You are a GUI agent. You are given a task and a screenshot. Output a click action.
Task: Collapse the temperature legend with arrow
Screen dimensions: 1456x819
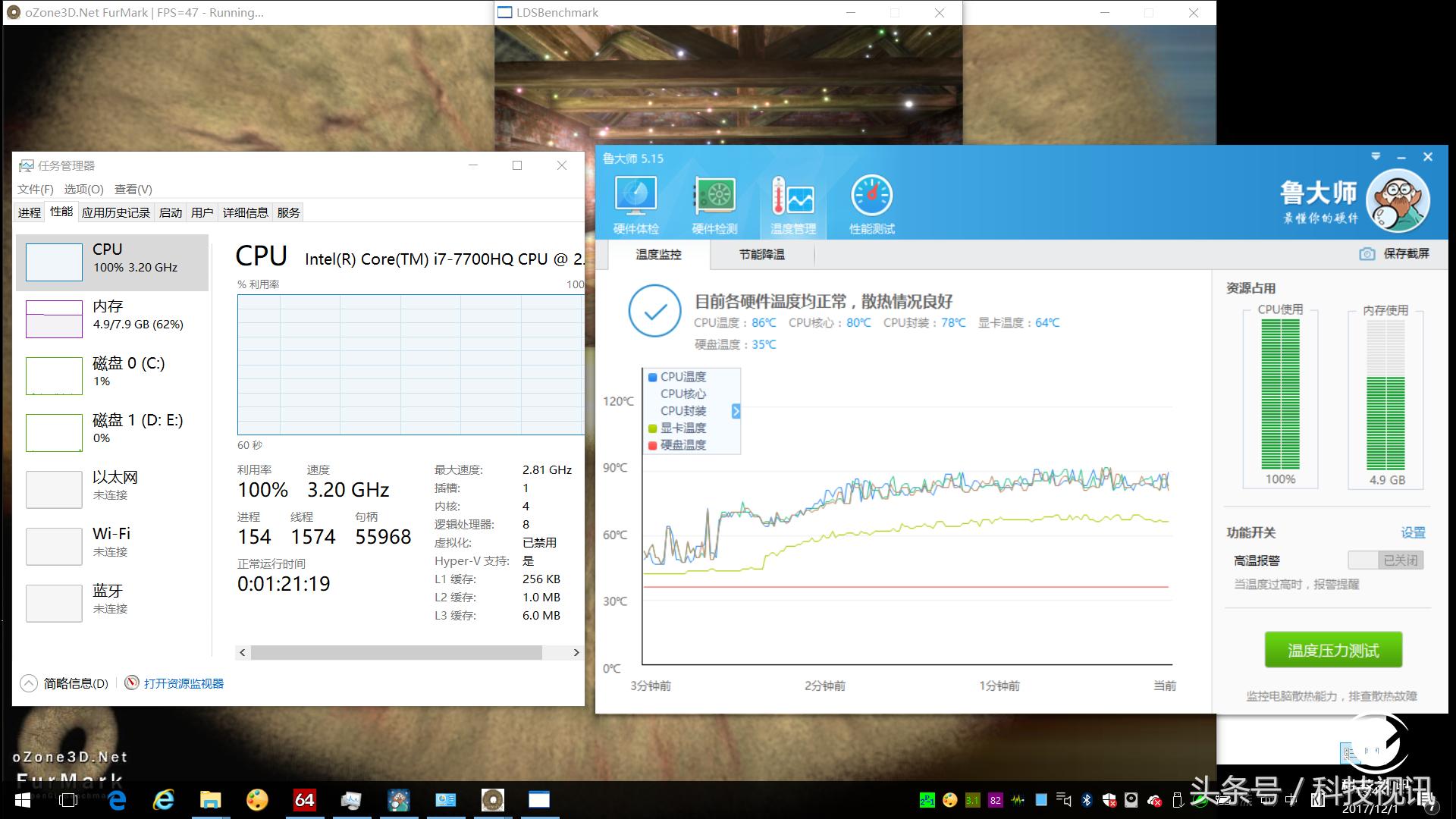736,411
